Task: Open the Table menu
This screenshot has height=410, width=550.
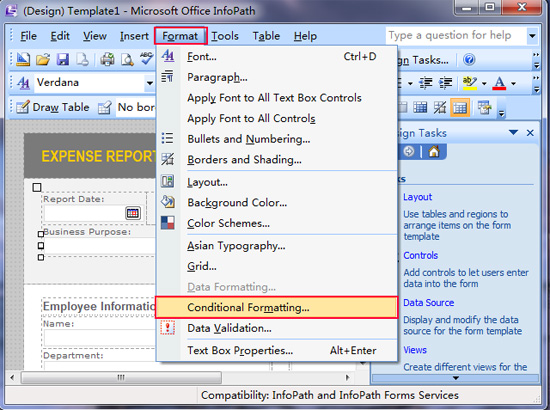Action: click(x=266, y=36)
